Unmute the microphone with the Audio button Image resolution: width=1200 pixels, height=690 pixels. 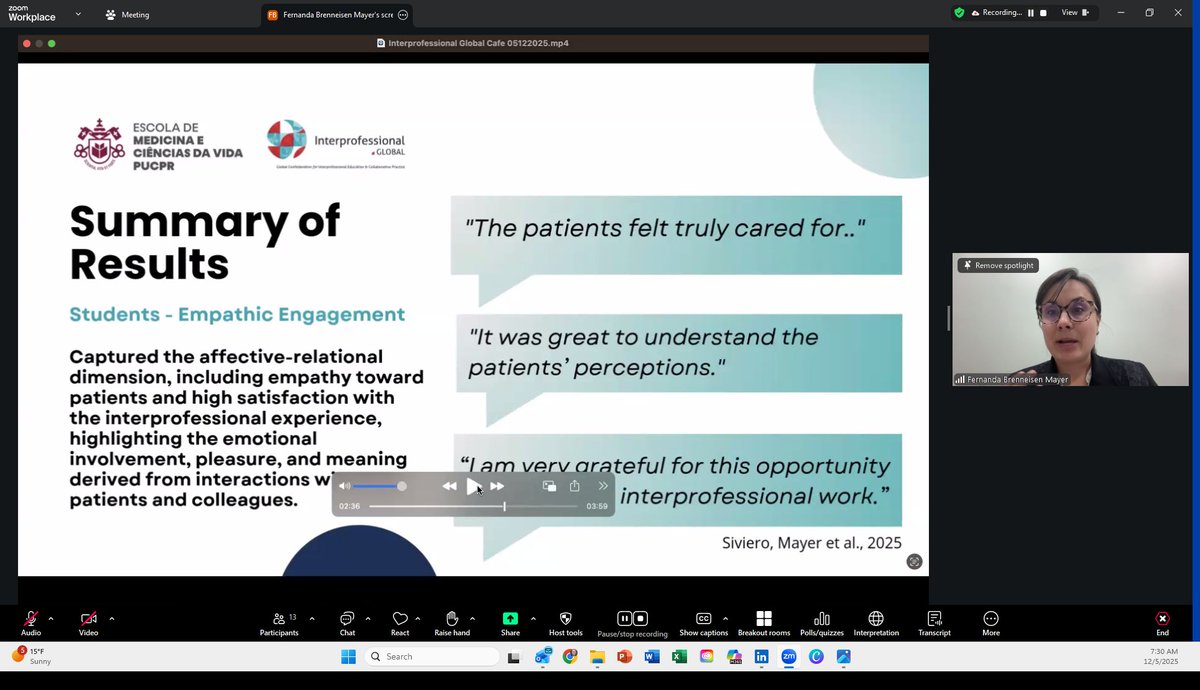tap(31, 623)
